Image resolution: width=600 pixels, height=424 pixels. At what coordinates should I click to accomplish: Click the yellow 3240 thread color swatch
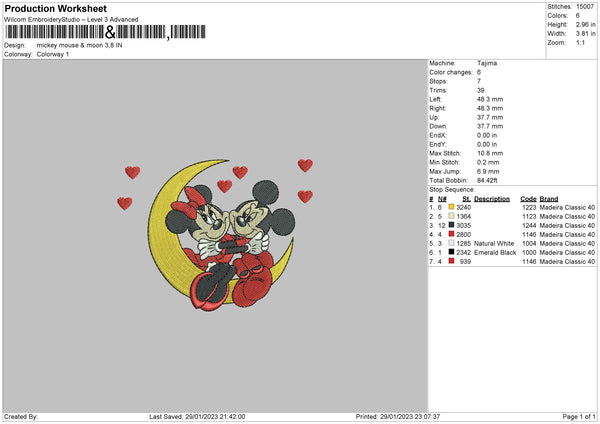[451, 207]
